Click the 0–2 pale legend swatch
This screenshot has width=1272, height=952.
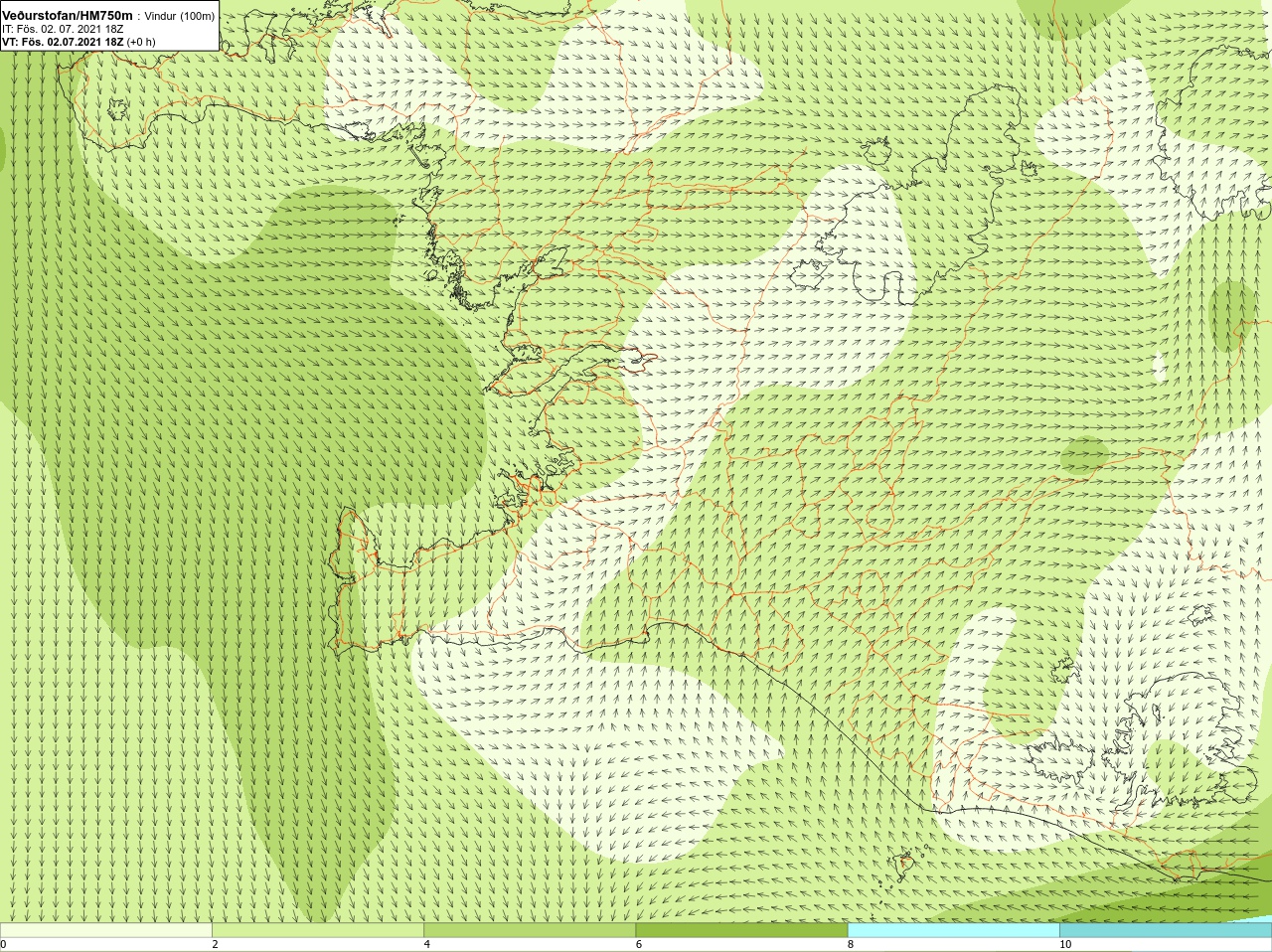click(105, 930)
